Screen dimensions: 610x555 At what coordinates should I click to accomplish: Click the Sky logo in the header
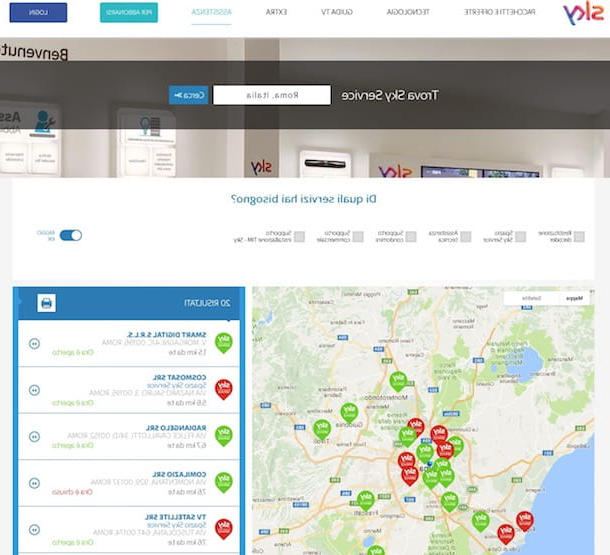[582, 14]
